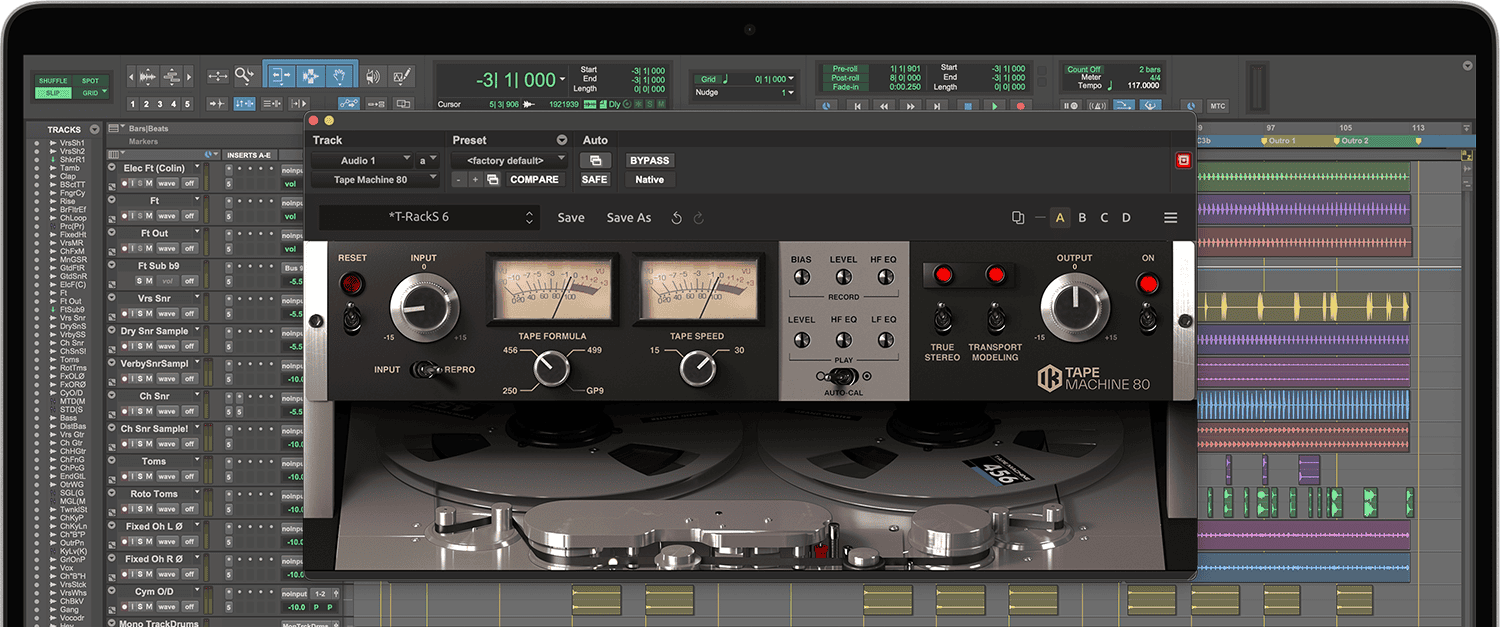The image size is (1500, 627).
Task: Enable SAFE mode on the plugin
Action: [594, 179]
